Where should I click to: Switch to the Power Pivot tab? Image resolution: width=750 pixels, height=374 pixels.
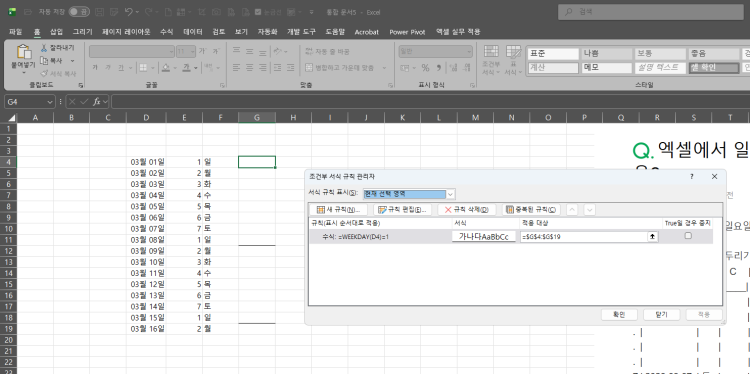point(407,32)
